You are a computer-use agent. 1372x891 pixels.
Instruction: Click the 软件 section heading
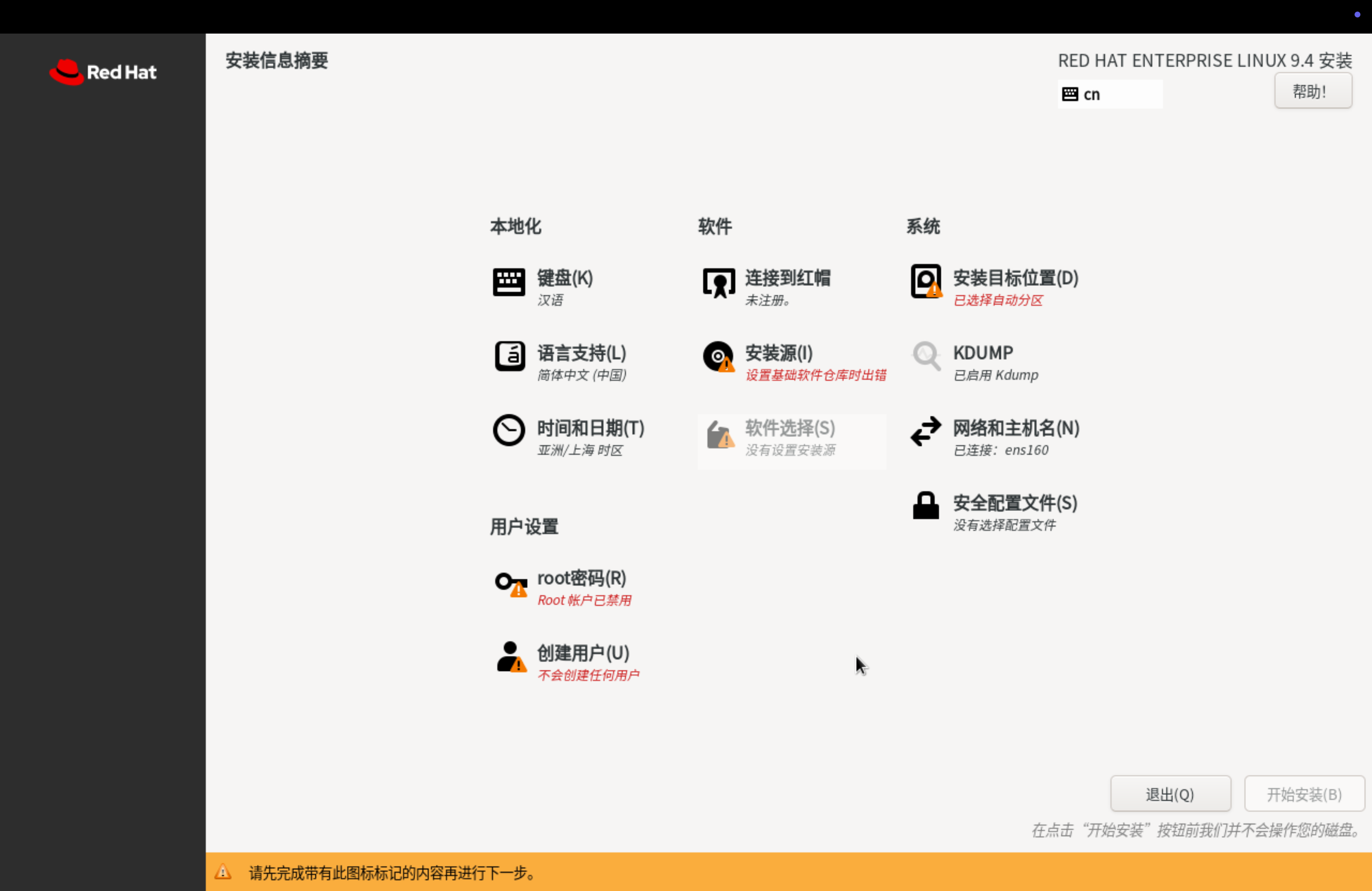(715, 226)
